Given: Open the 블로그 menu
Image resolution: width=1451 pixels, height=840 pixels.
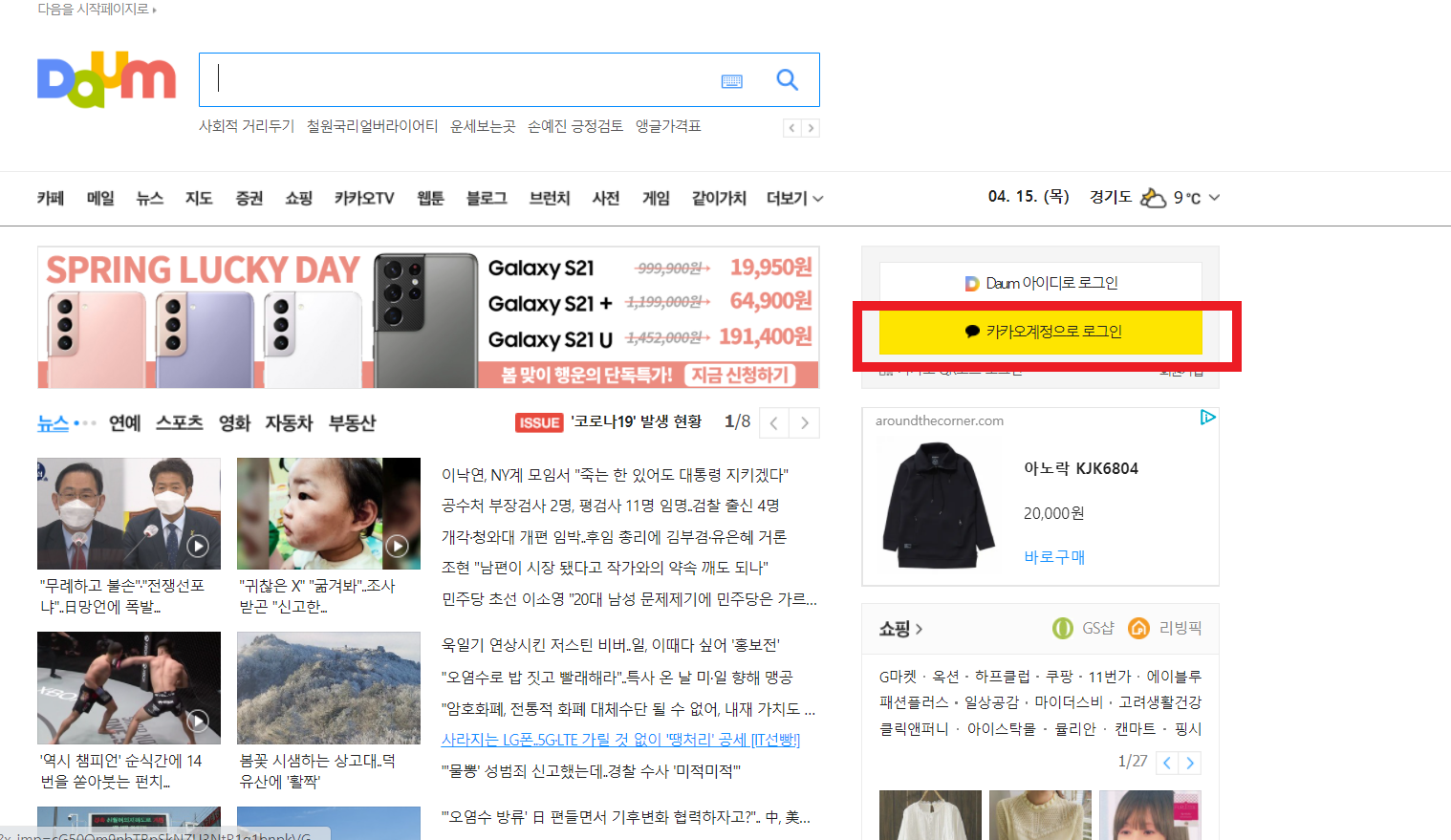Looking at the screenshot, I should tap(487, 198).
